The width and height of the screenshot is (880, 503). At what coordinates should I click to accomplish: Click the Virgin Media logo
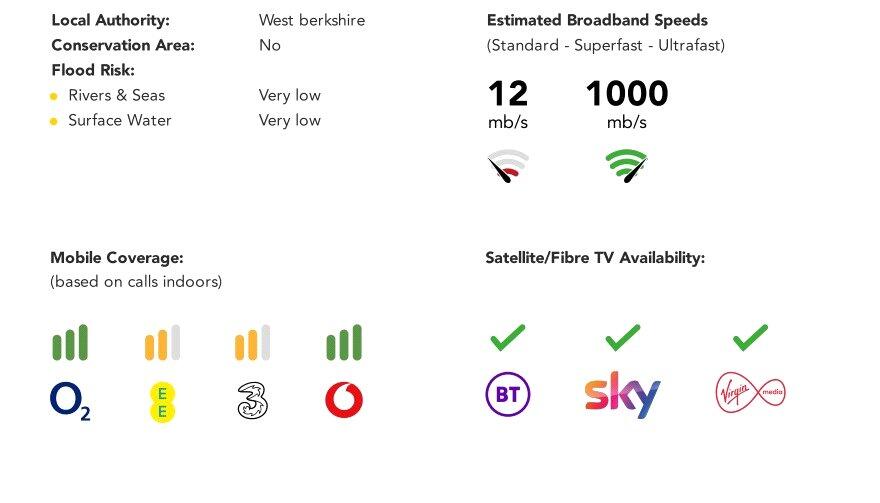coord(750,392)
